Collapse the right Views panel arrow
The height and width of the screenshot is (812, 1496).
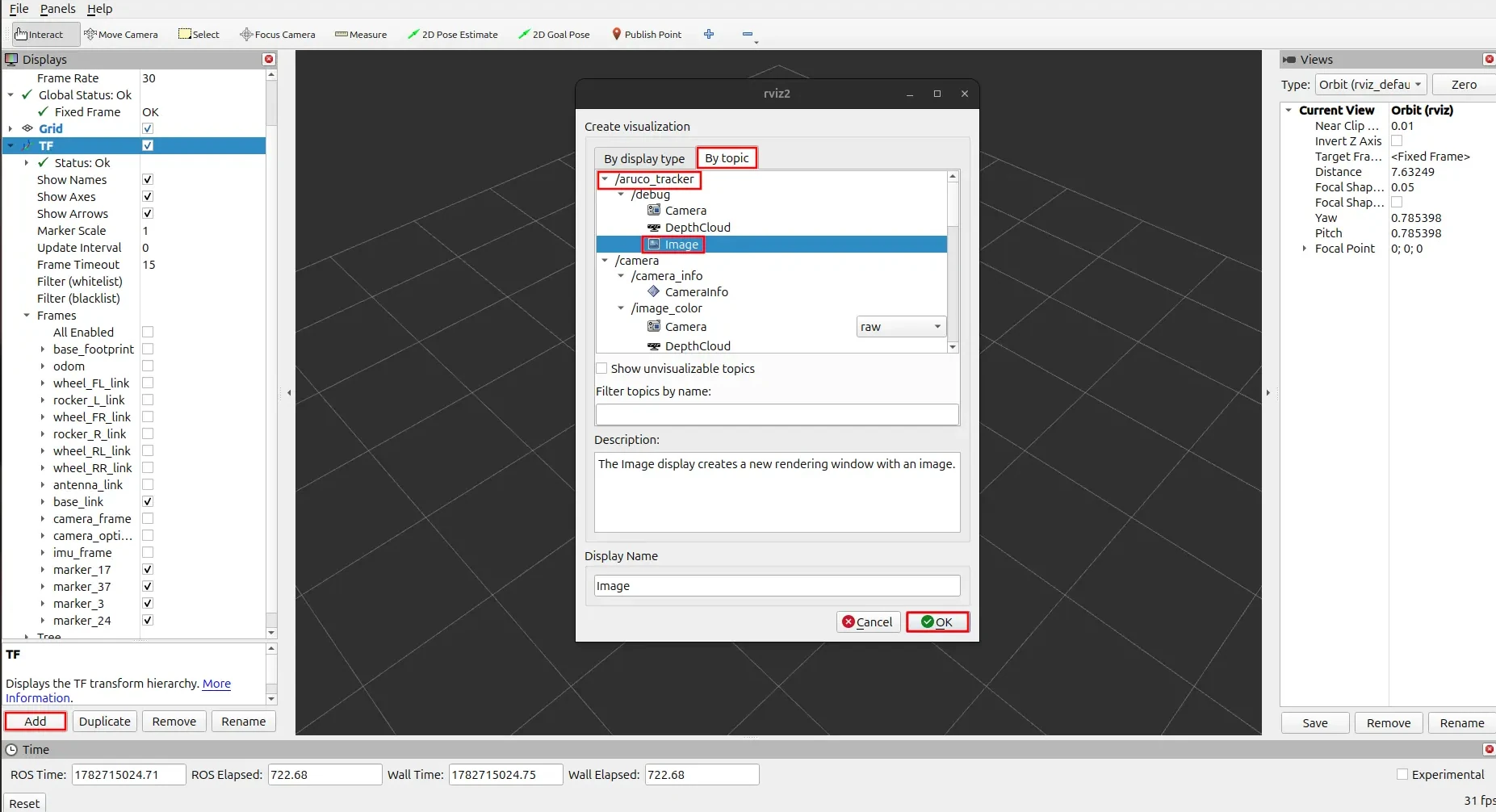point(1268,393)
